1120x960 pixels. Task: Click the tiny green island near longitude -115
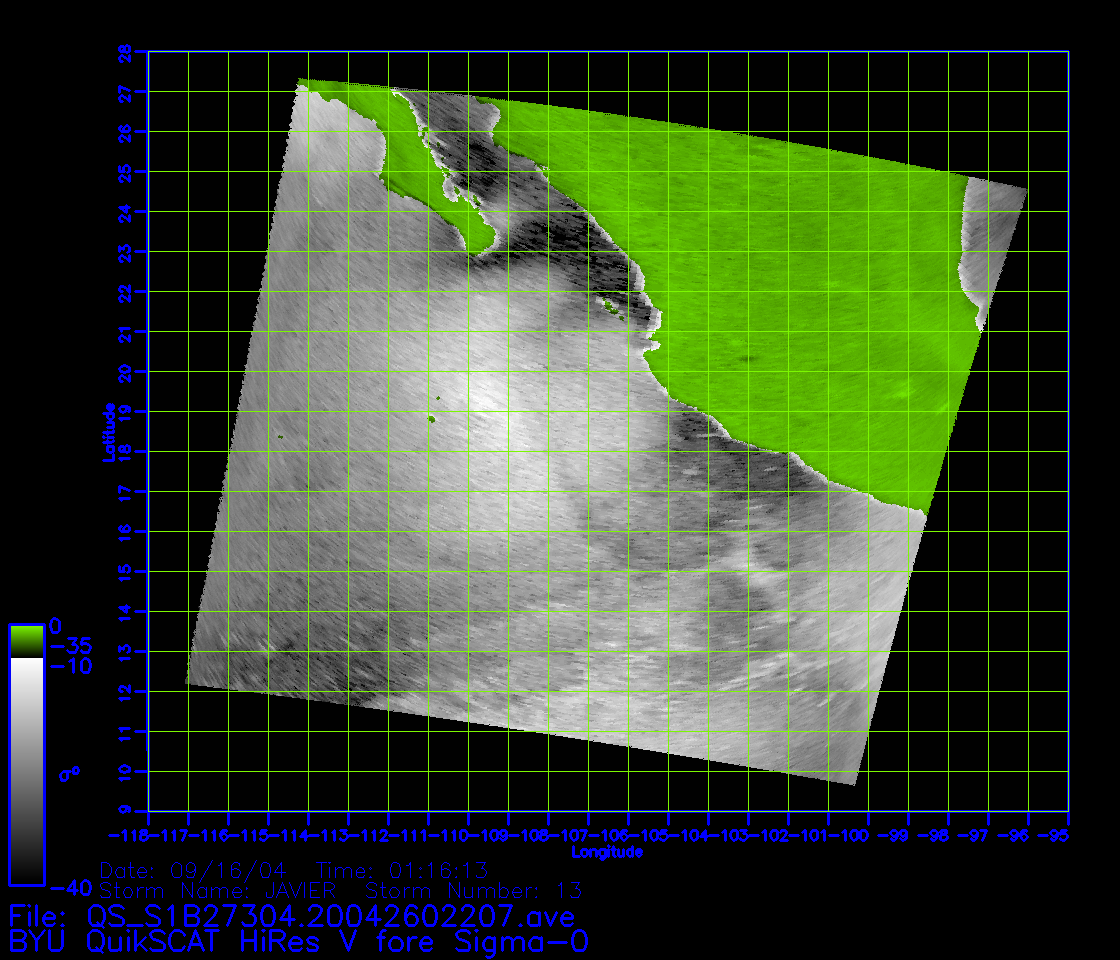[x=280, y=436]
